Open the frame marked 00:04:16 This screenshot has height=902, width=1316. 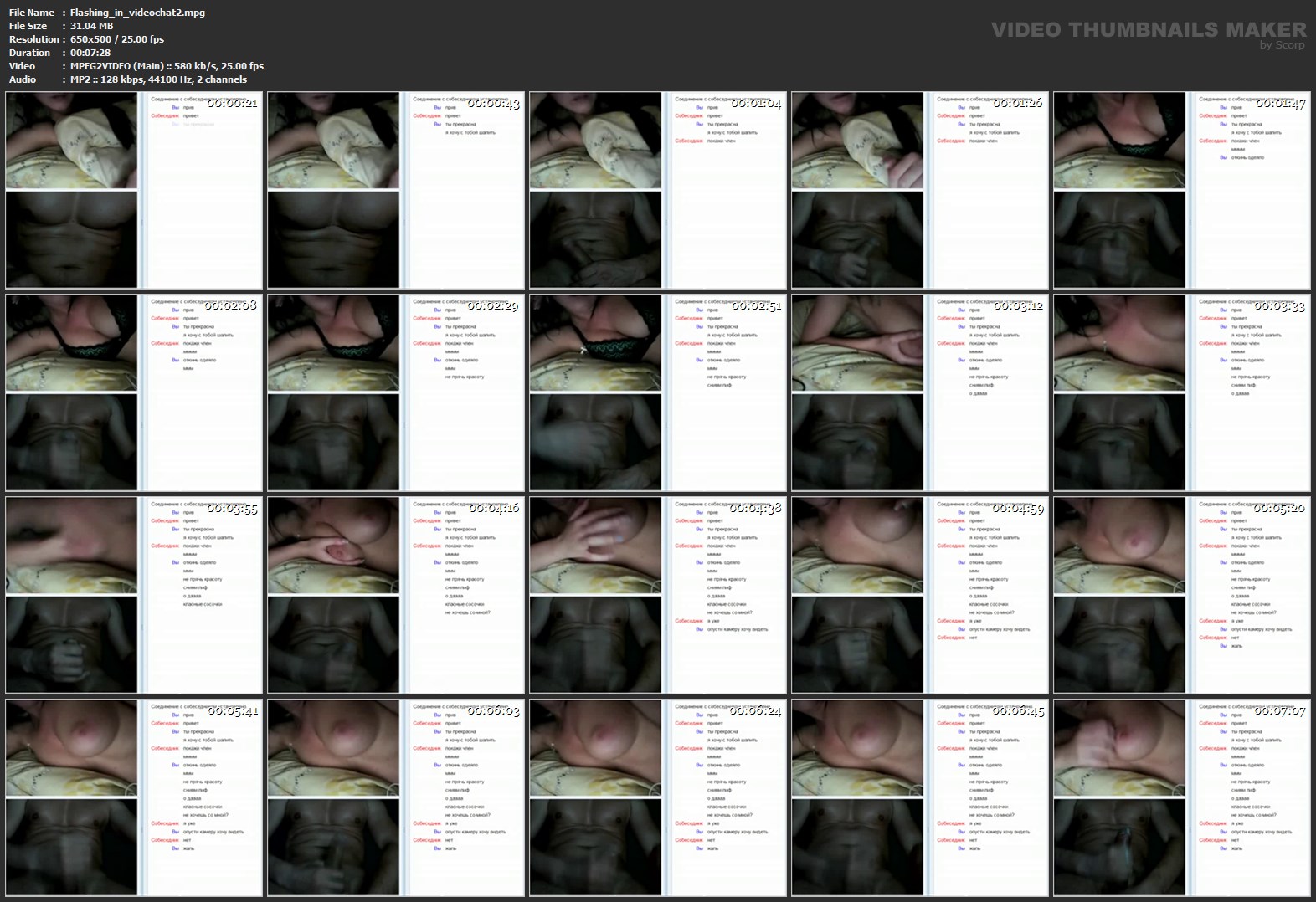pos(396,595)
